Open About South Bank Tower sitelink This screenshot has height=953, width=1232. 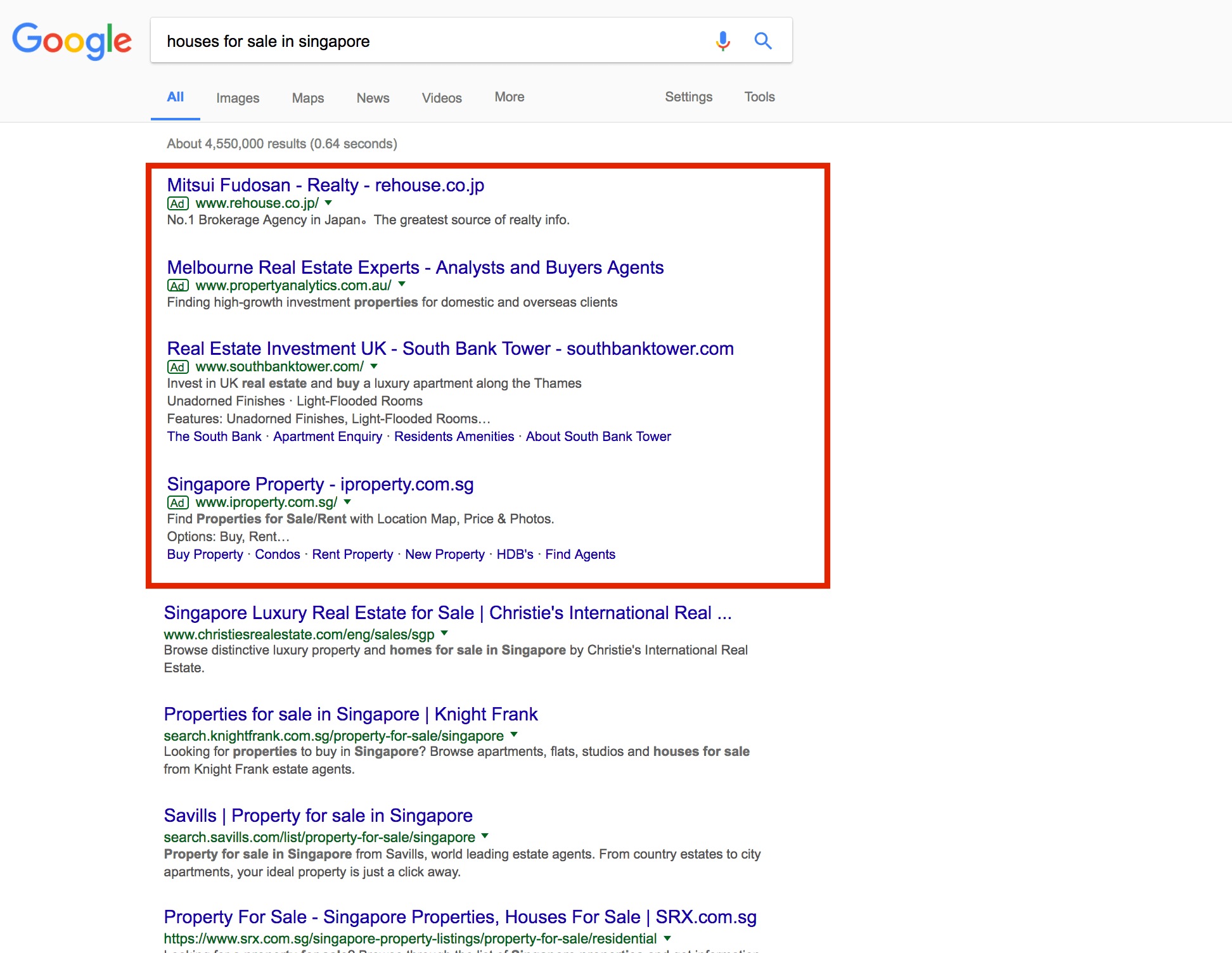[x=598, y=437]
